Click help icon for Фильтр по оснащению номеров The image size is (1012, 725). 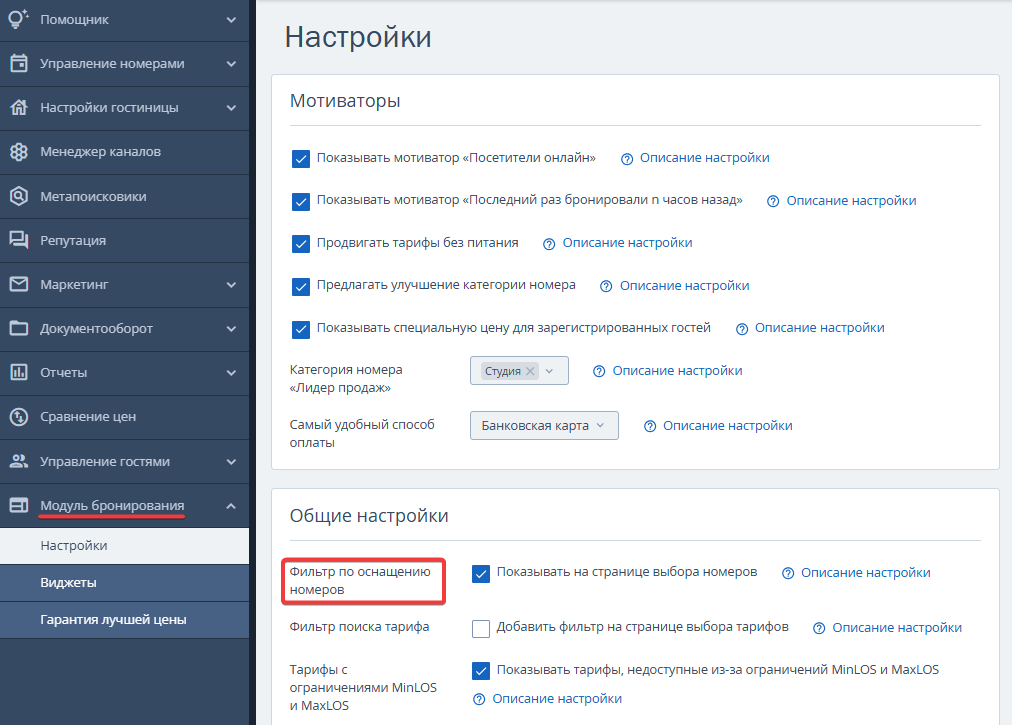click(787, 573)
